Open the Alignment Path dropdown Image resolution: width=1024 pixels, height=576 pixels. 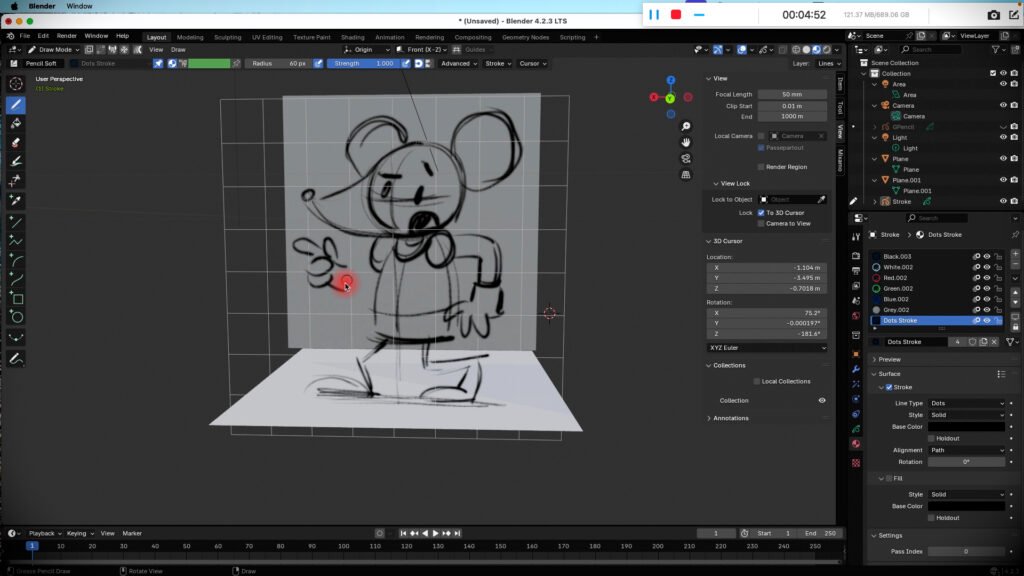[967, 450]
